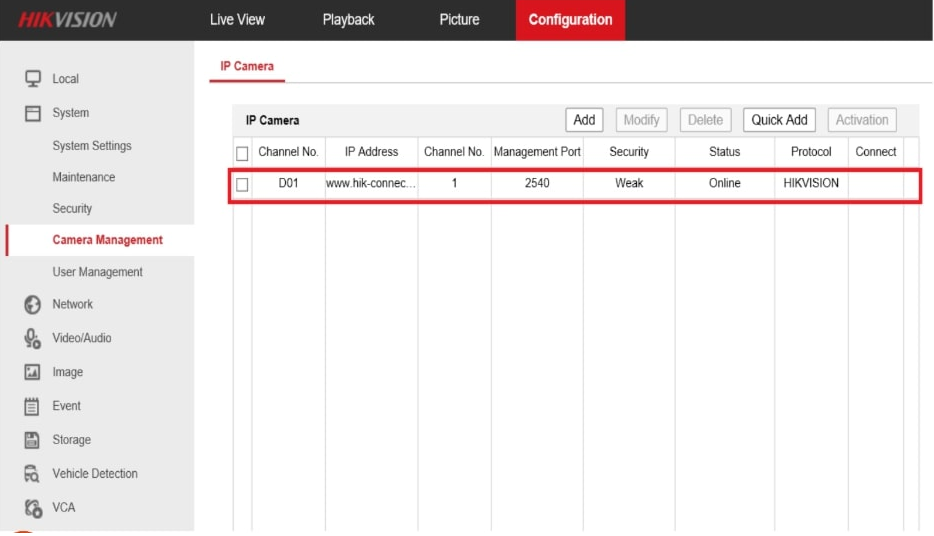Image resolution: width=934 pixels, height=536 pixels.
Task: Tick the checkbox for camera D01
Action: [x=242, y=184]
